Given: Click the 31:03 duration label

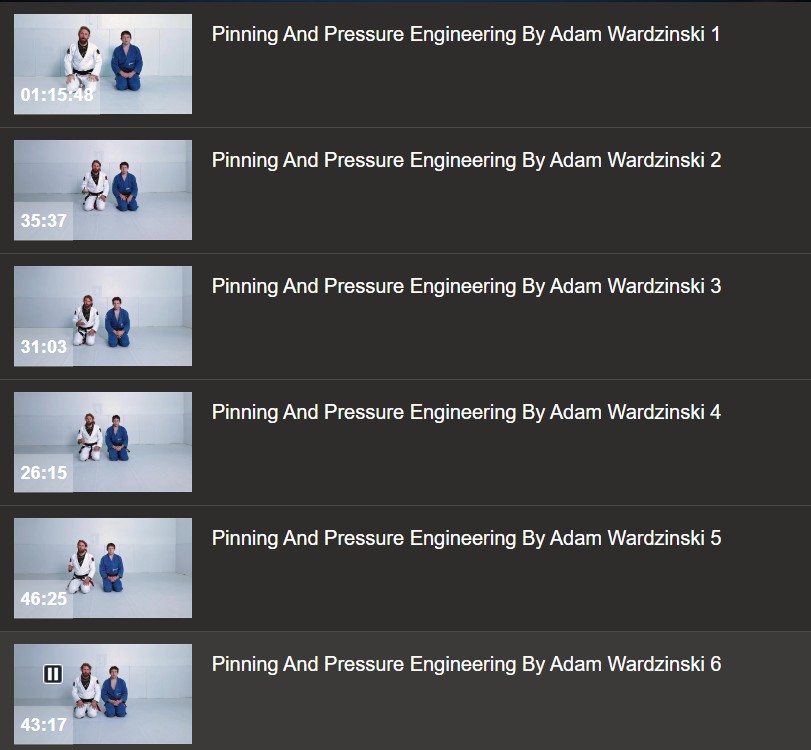Looking at the screenshot, I should [43, 347].
